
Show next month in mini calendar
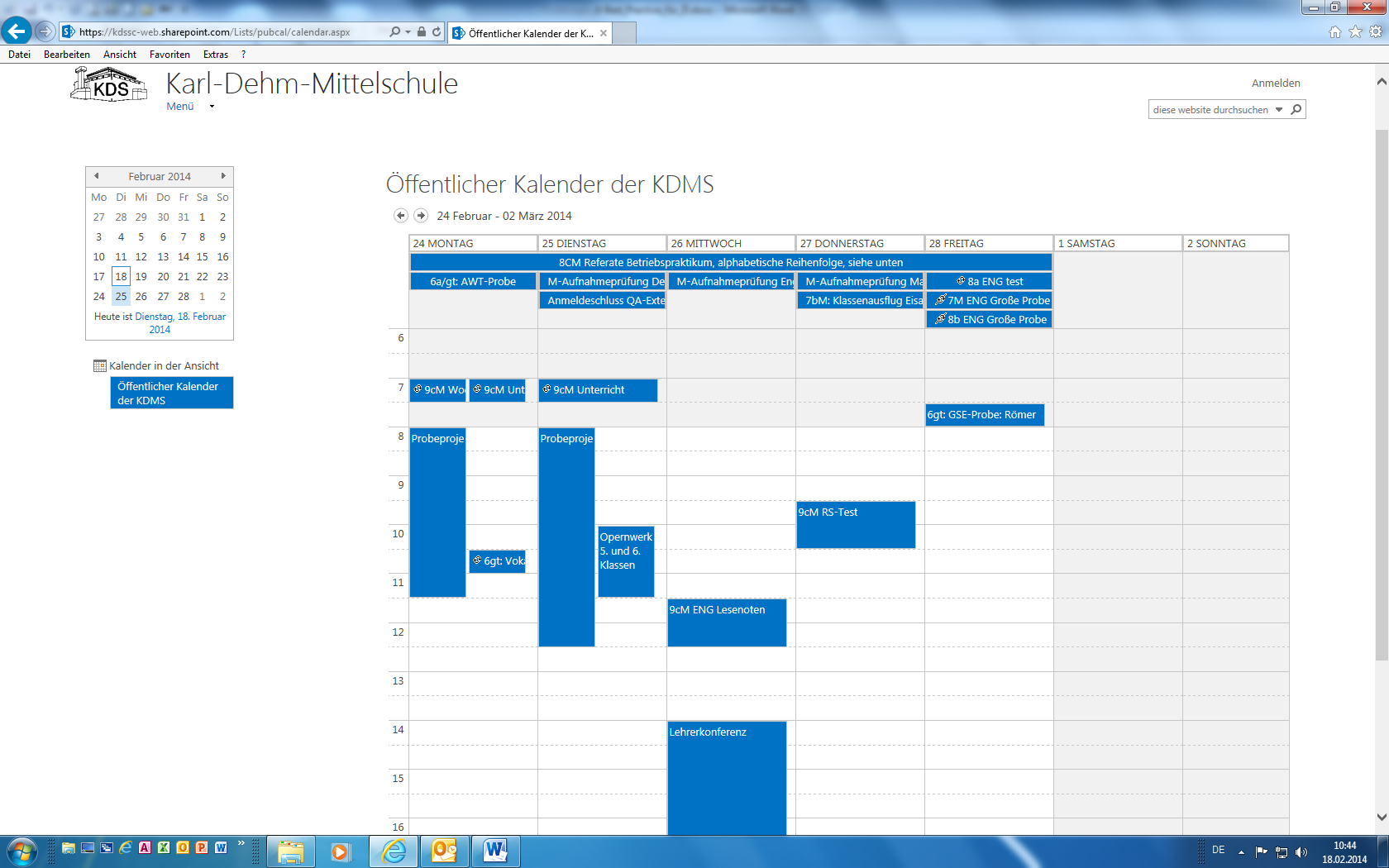pos(223,176)
